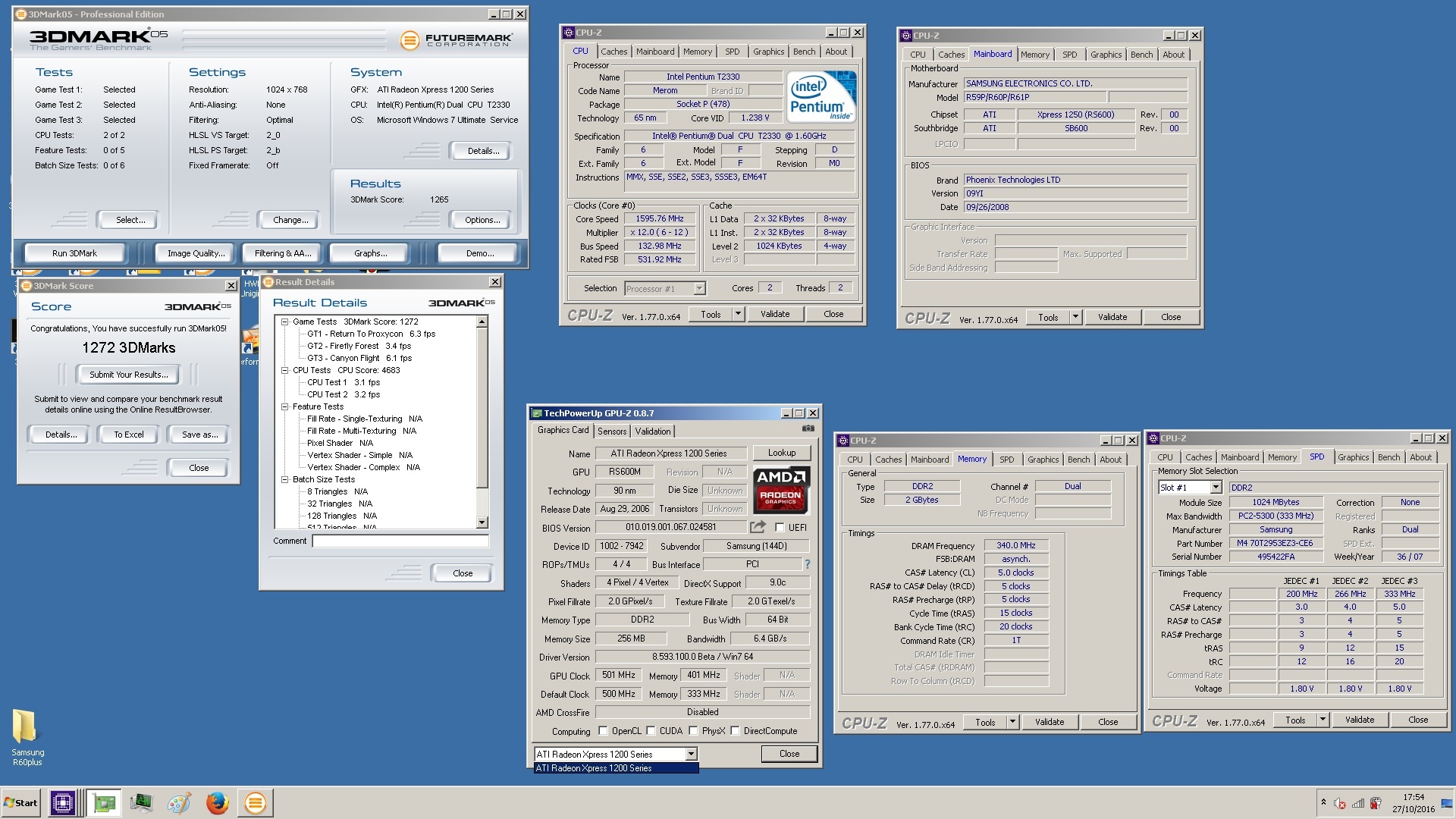
Task: Click the To Excel button
Action: point(129,435)
